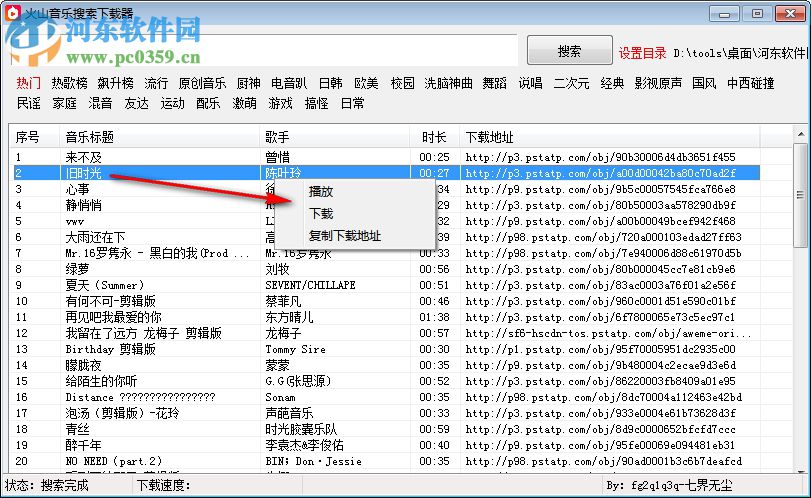Open the 友达 category
811x498 pixels.
[x=137, y=103]
